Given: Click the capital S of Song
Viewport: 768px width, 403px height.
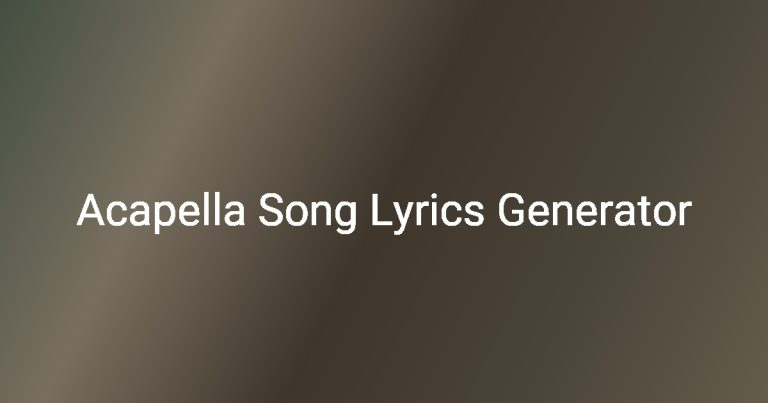Looking at the screenshot, I should [271, 211].
